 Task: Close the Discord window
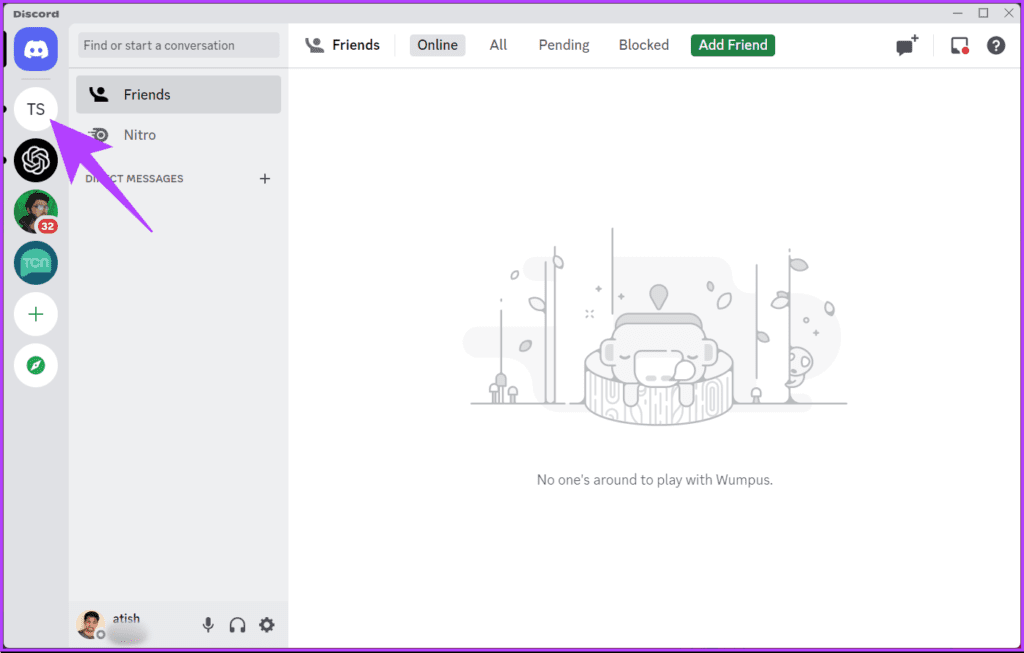click(x=1008, y=13)
